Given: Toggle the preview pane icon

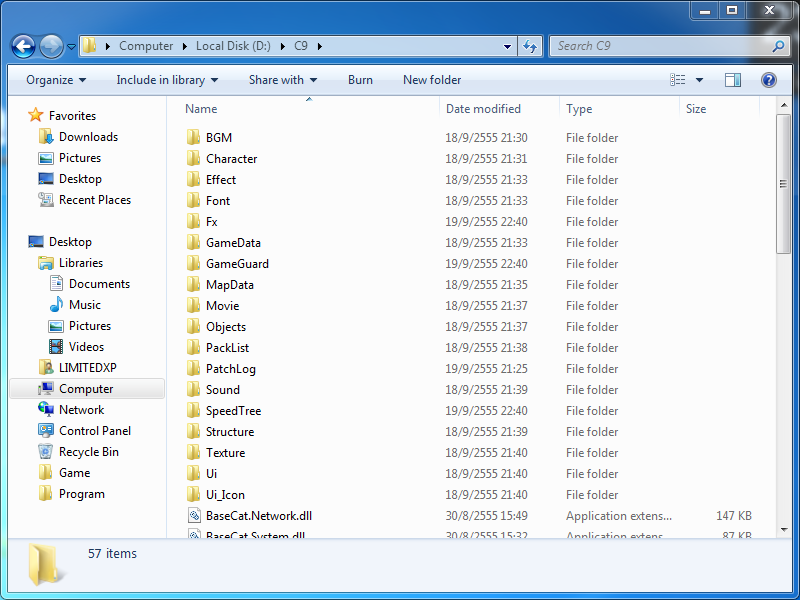Looking at the screenshot, I should coord(733,80).
